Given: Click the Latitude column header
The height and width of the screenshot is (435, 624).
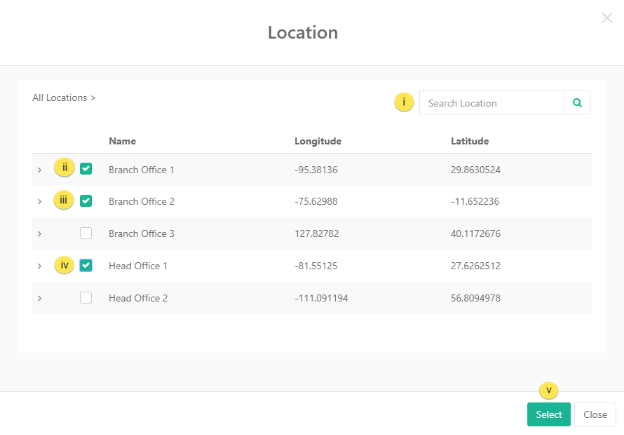Looking at the screenshot, I should pos(470,141).
